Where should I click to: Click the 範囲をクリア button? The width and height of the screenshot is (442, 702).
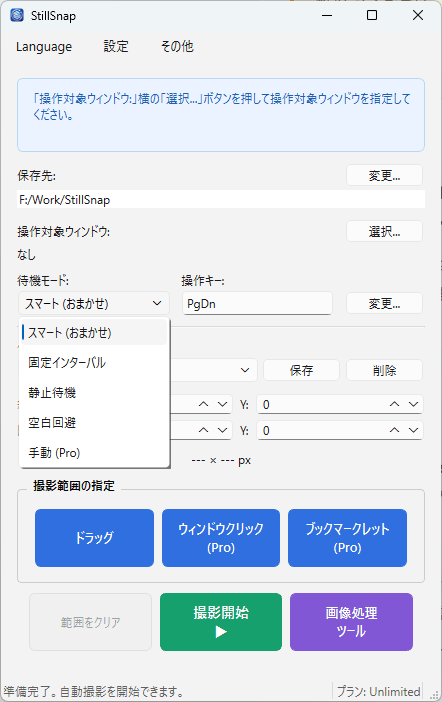click(x=90, y=622)
